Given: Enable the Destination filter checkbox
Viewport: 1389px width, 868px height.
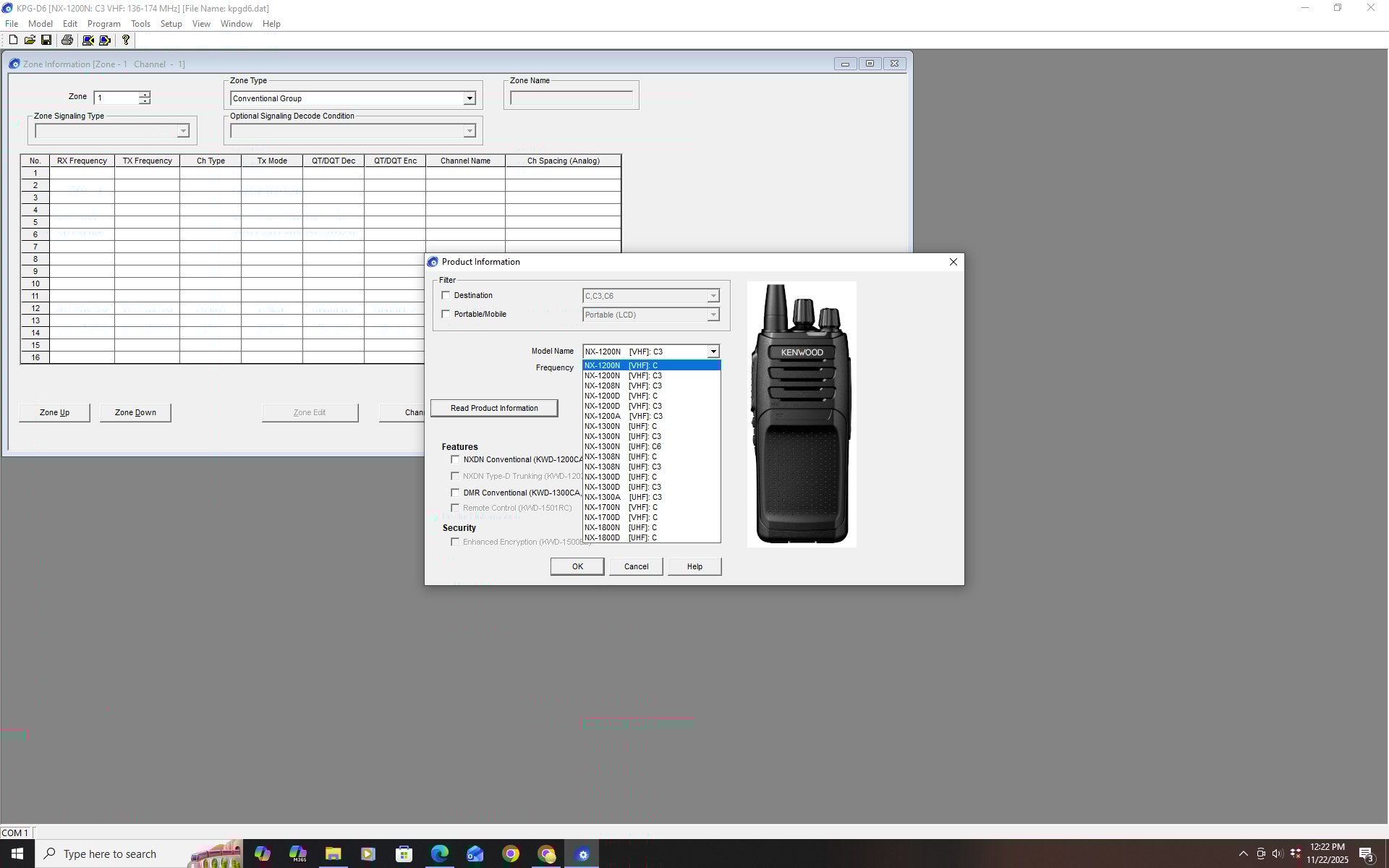Looking at the screenshot, I should [x=446, y=295].
